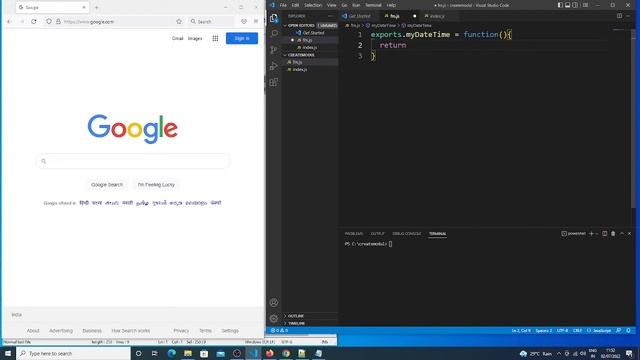This screenshot has width=640, height=360.
Task: Open Windows notification center icon
Action: coord(629,353)
